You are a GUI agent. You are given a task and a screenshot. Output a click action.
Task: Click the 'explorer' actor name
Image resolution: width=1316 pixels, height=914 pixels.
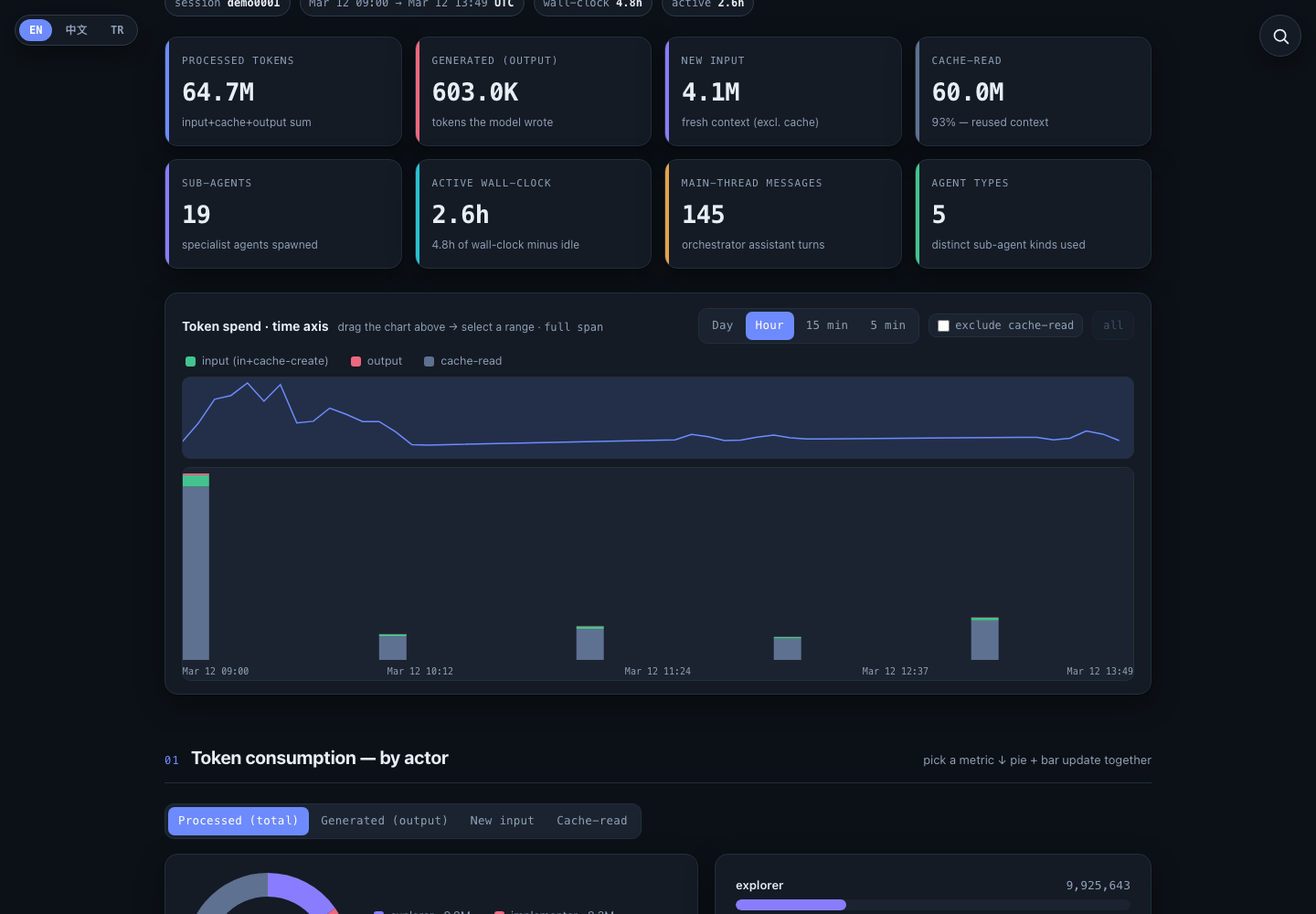pos(759,885)
